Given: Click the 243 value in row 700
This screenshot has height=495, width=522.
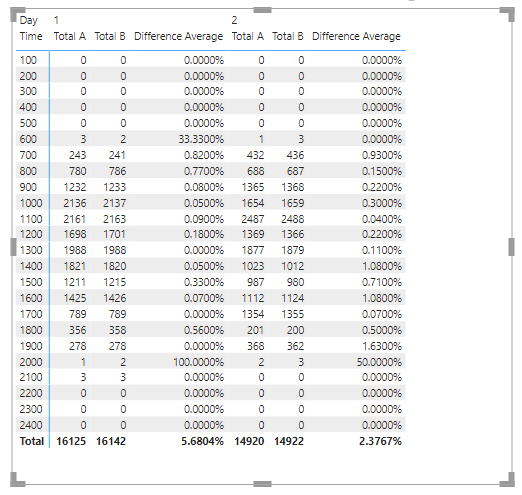Looking at the screenshot, I should click(x=78, y=155).
